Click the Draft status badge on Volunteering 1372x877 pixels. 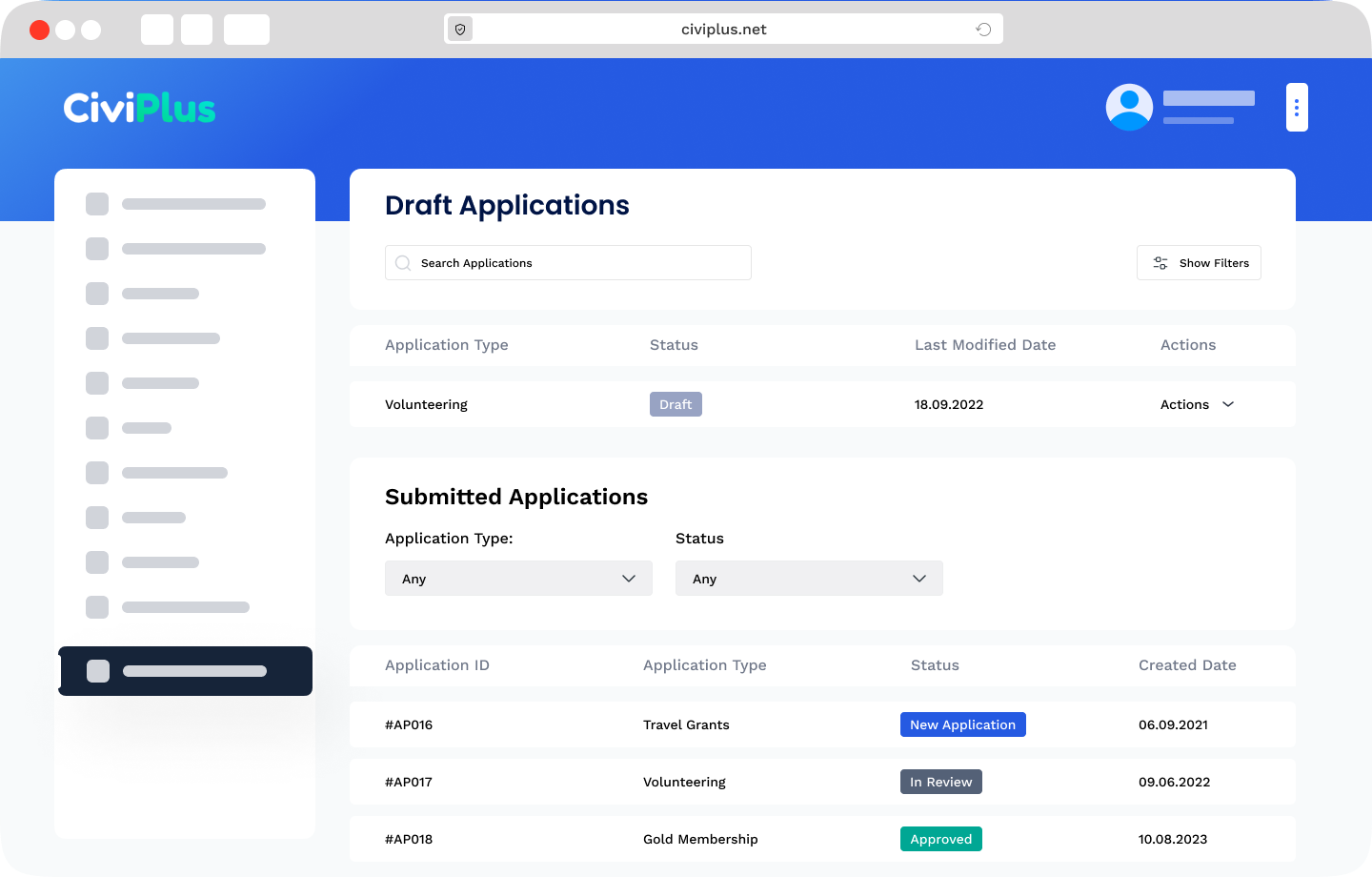pos(676,404)
